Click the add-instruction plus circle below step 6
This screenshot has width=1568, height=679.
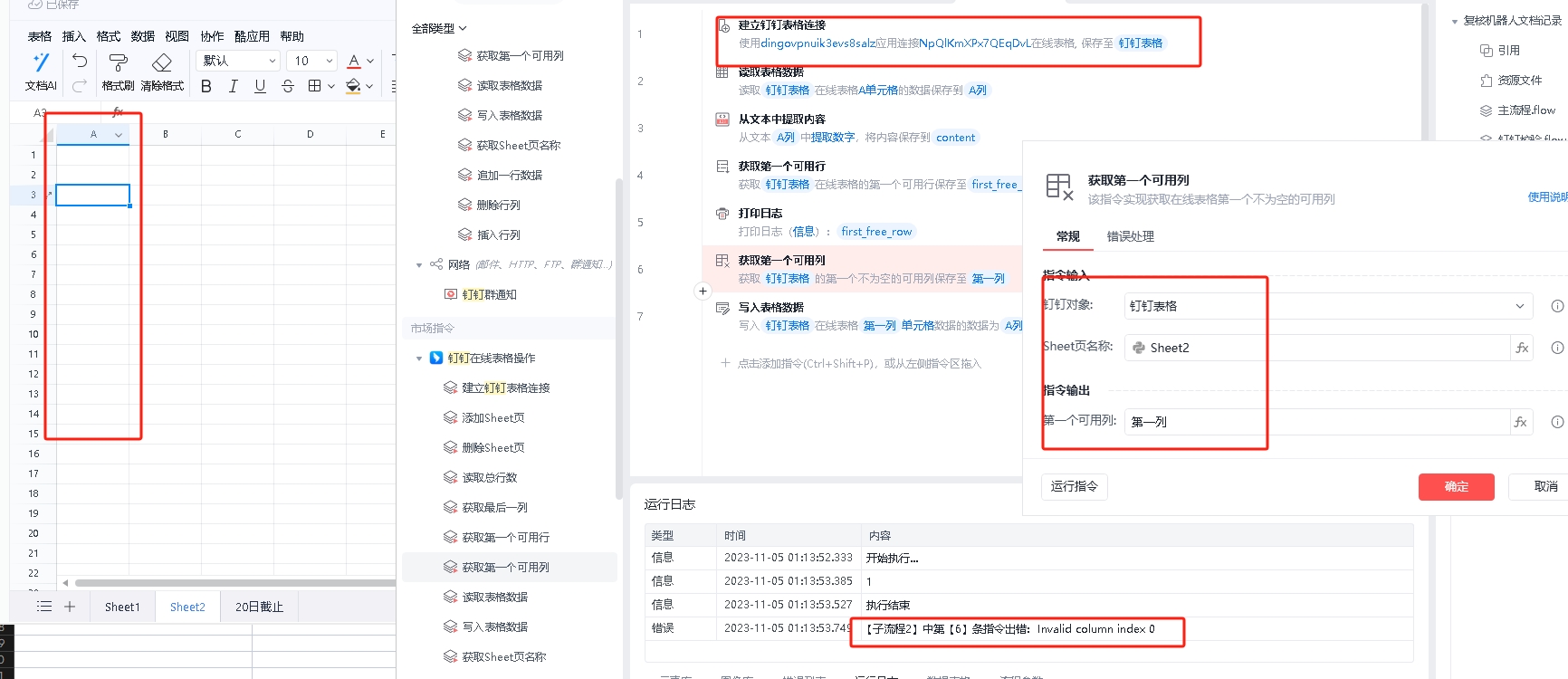(703, 292)
